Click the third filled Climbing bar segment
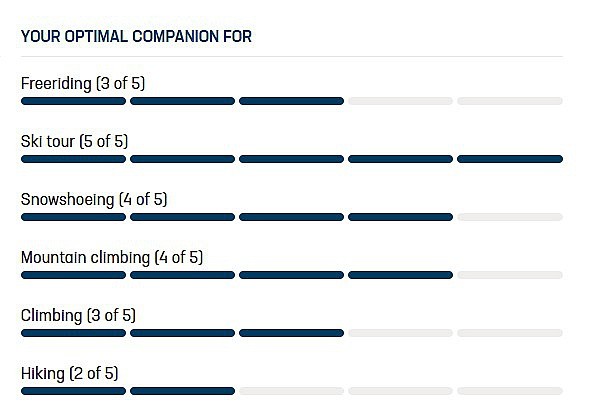 [x=291, y=333]
